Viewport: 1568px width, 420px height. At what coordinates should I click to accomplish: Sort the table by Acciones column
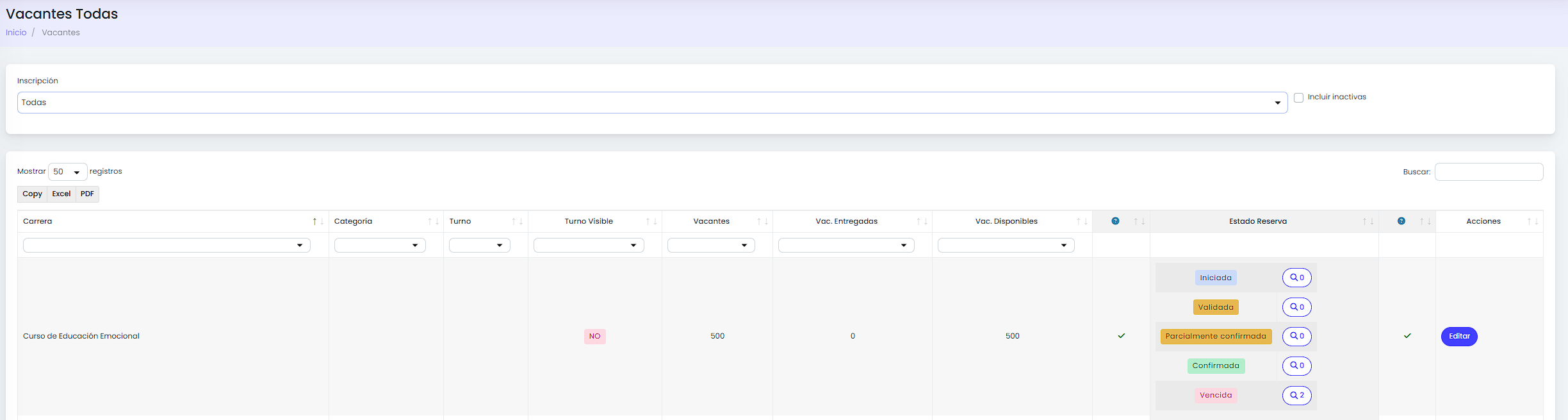pyautogui.click(x=1489, y=221)
